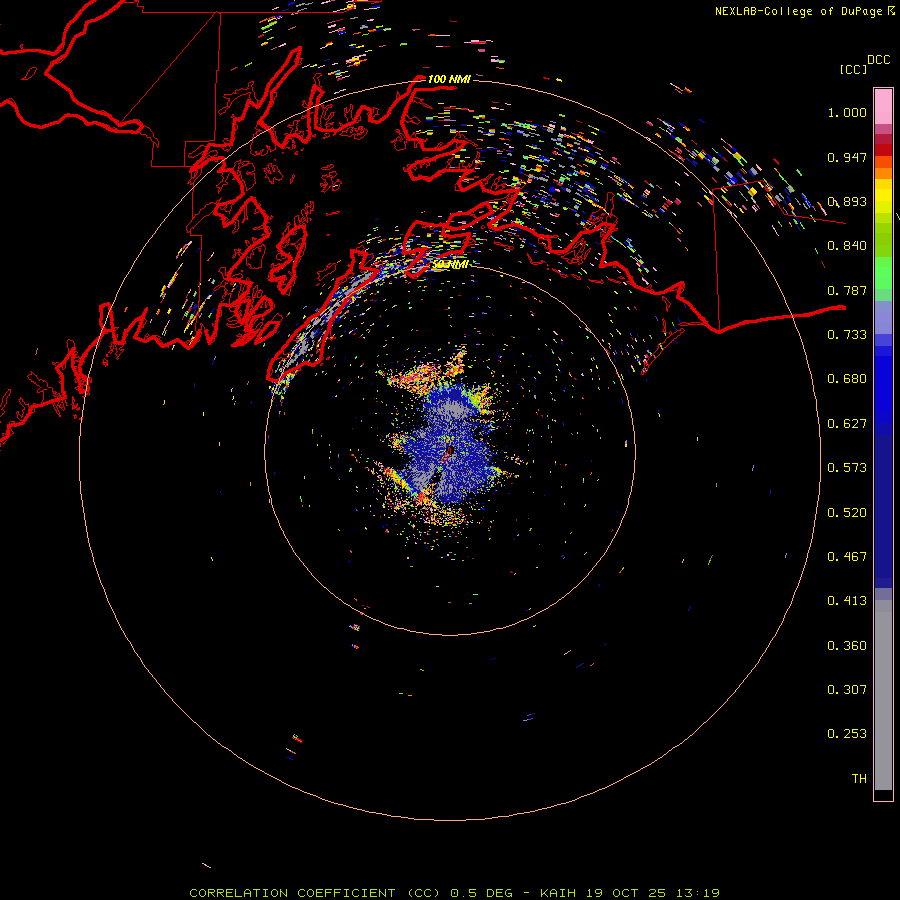Image resolution: width=900 pixels, height=900 pixels.
Task: Select the 0.840 scale value
Action: [x=847, y=246]
